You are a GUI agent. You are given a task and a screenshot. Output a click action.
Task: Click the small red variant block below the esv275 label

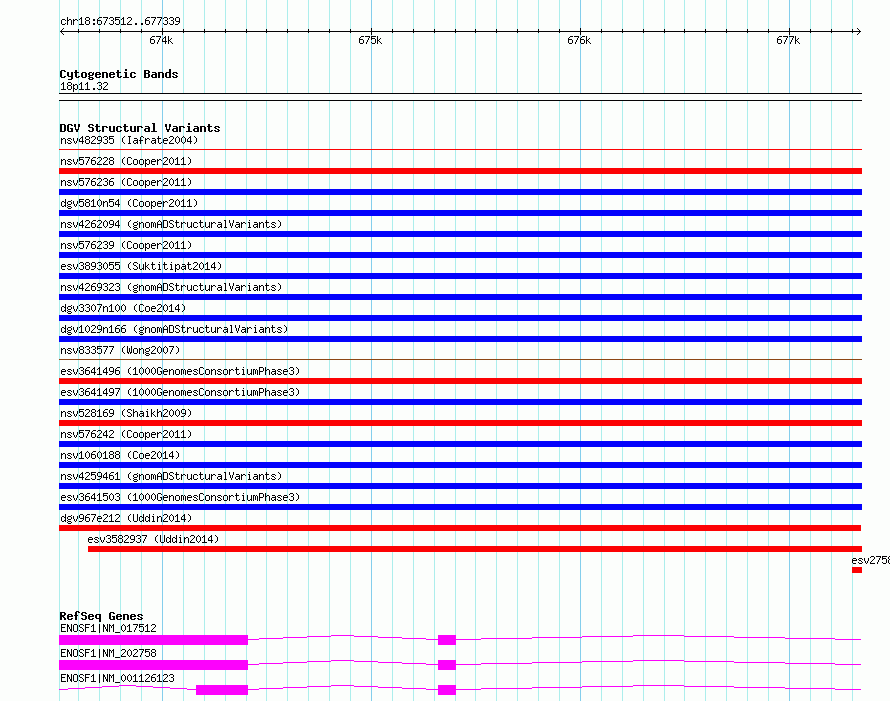[857, 570]
